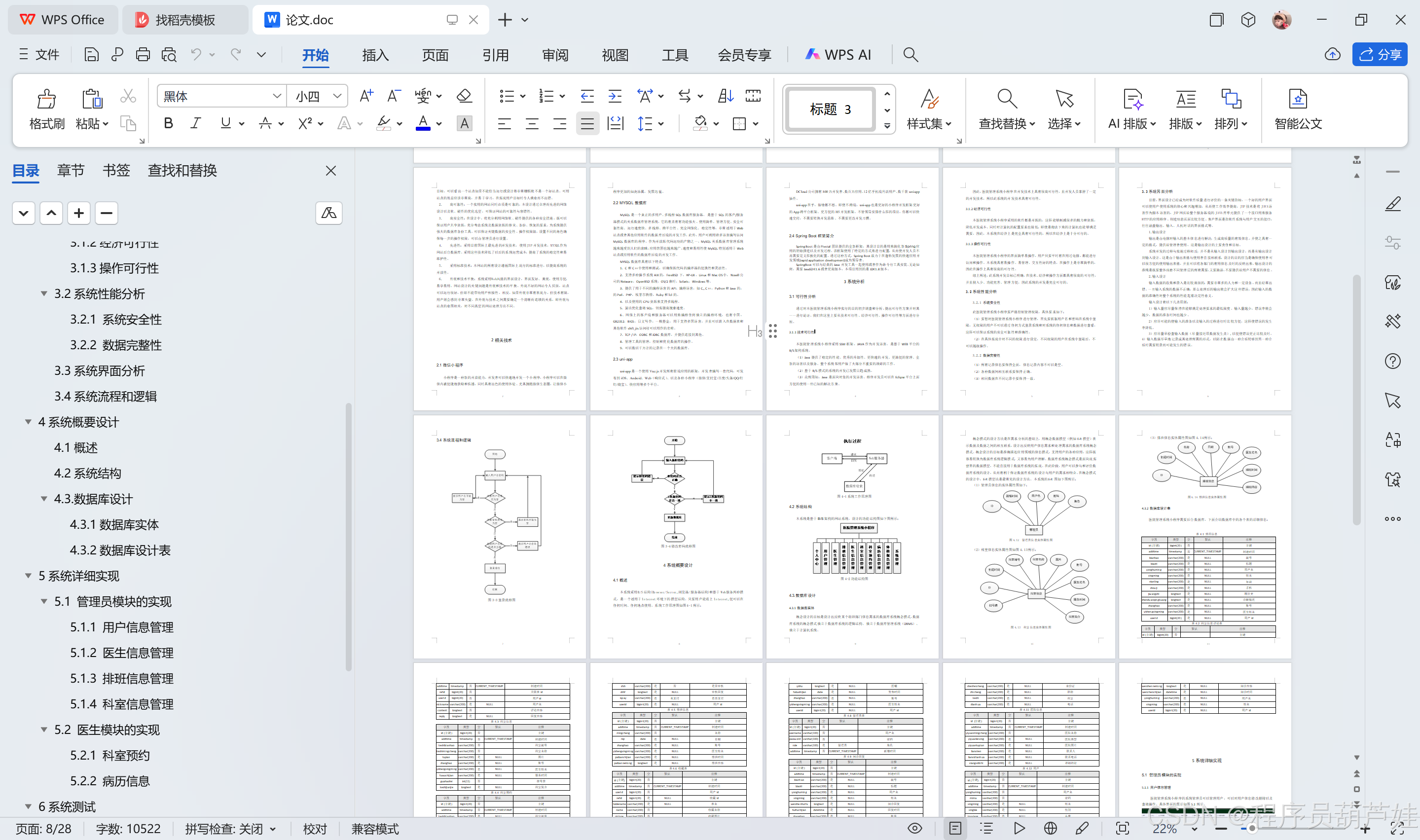This screenshot has height=840, width=1420.
Task: Click the 校对 proofreading button in status bar
Action: pos(315,829)
